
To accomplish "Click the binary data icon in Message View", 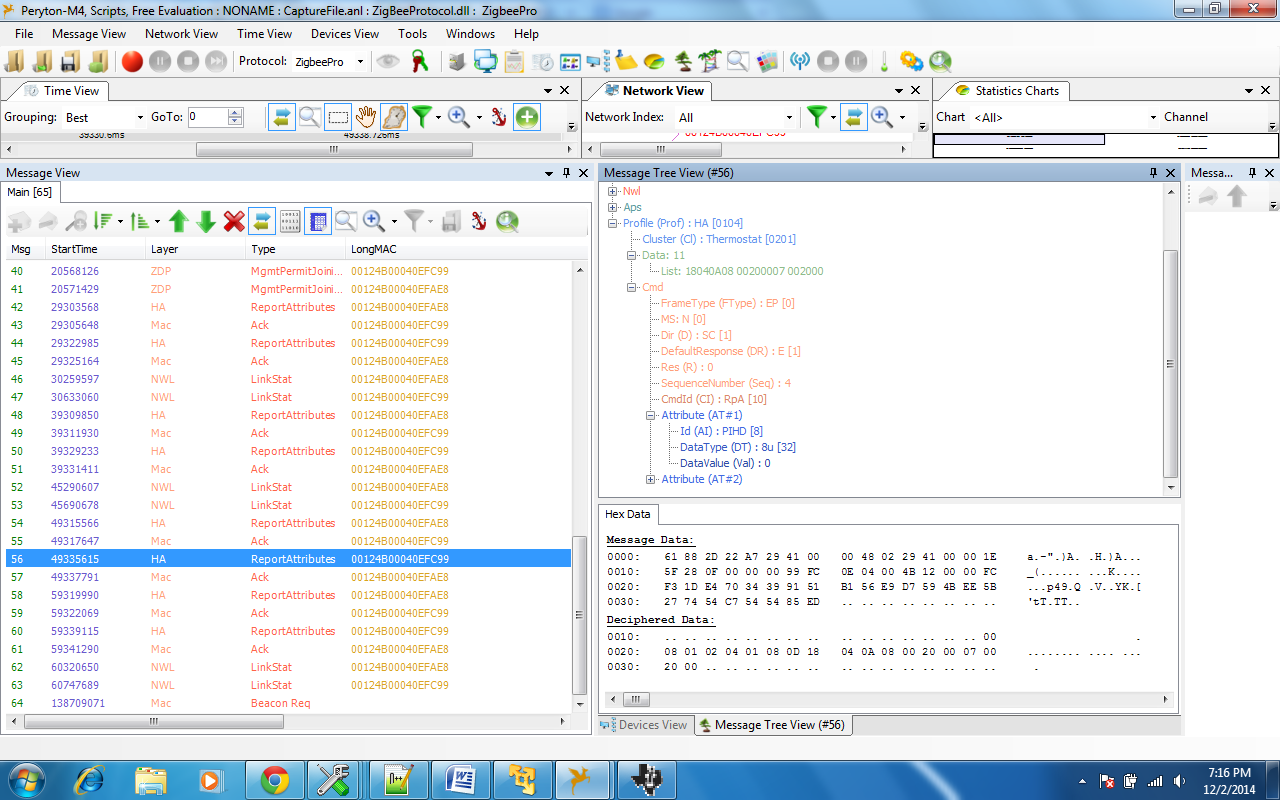I will (x=290, y=221).
